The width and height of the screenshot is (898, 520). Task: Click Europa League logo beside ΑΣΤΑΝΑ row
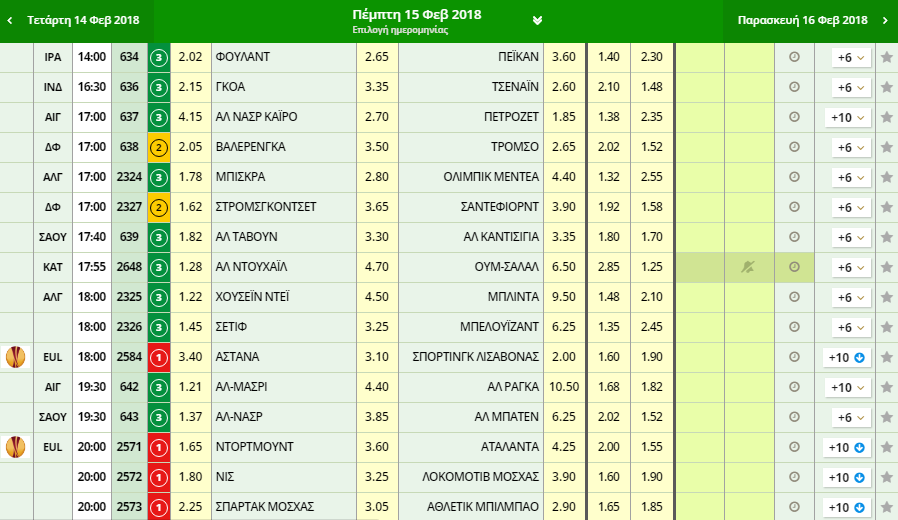16,357
